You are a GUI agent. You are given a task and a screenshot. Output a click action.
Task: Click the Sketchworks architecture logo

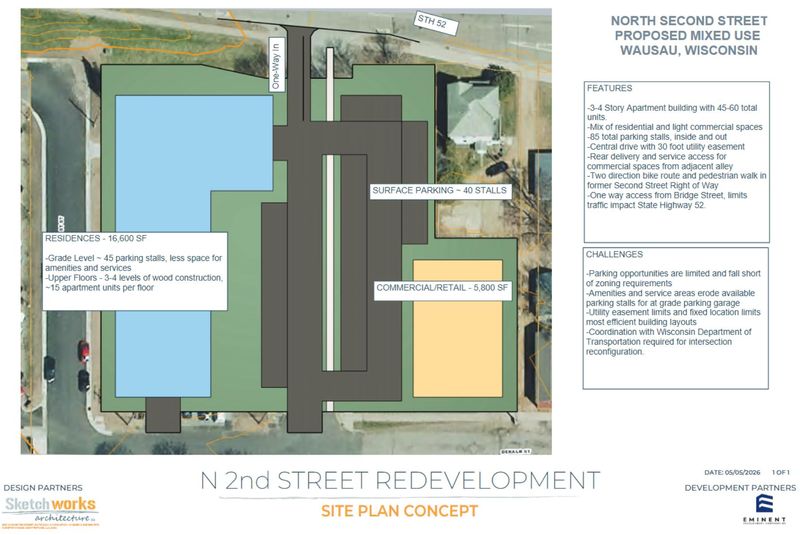click(x=51, y=511)
